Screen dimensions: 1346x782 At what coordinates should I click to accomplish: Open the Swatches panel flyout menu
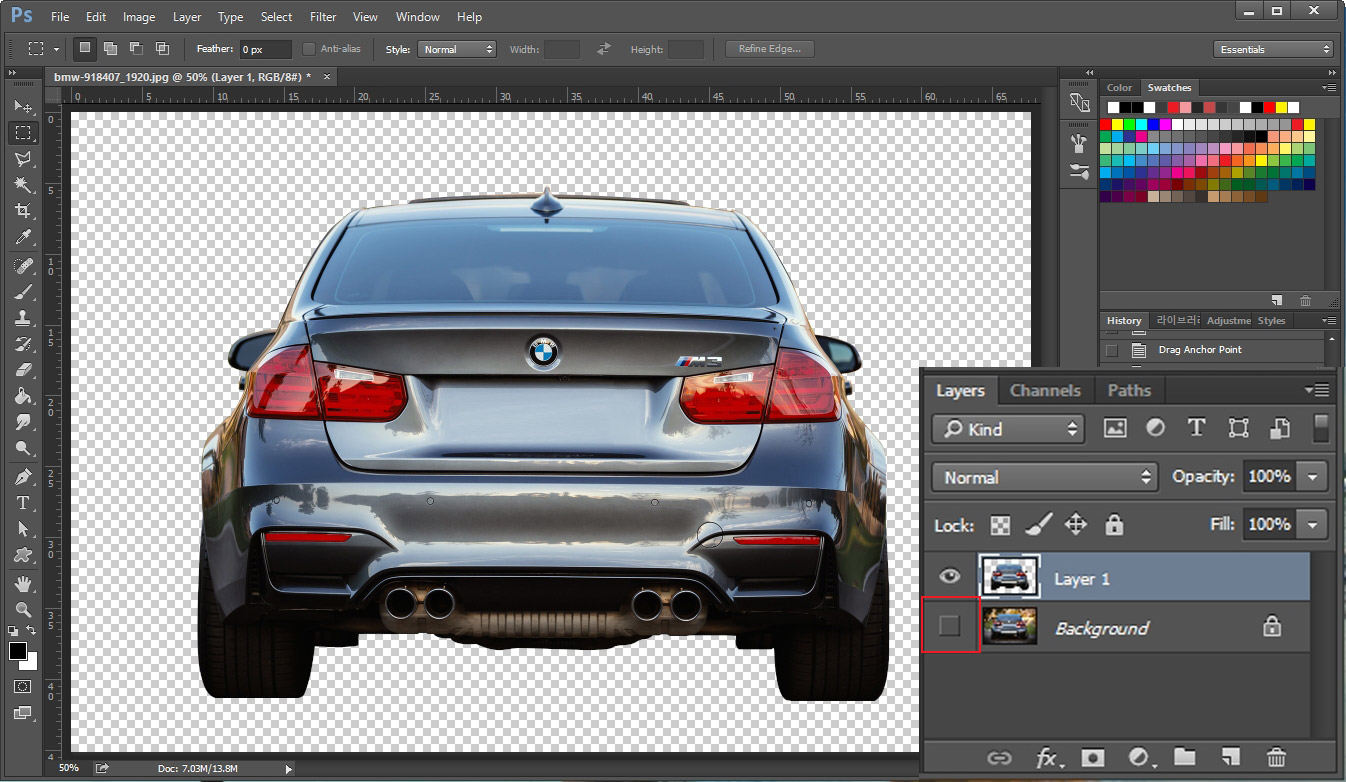[x=1329, y=87]
